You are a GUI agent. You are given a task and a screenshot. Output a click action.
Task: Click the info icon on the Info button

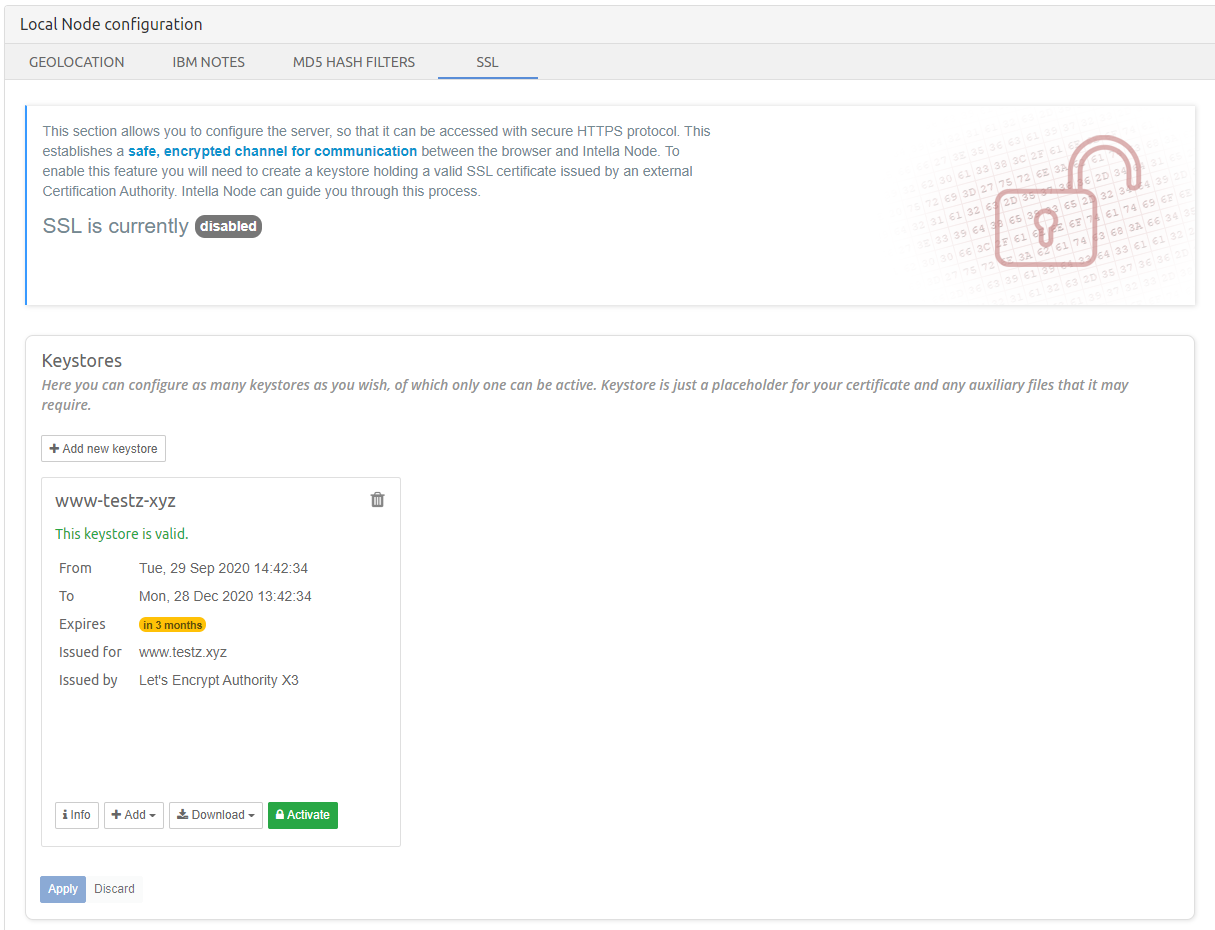(67, 815)
